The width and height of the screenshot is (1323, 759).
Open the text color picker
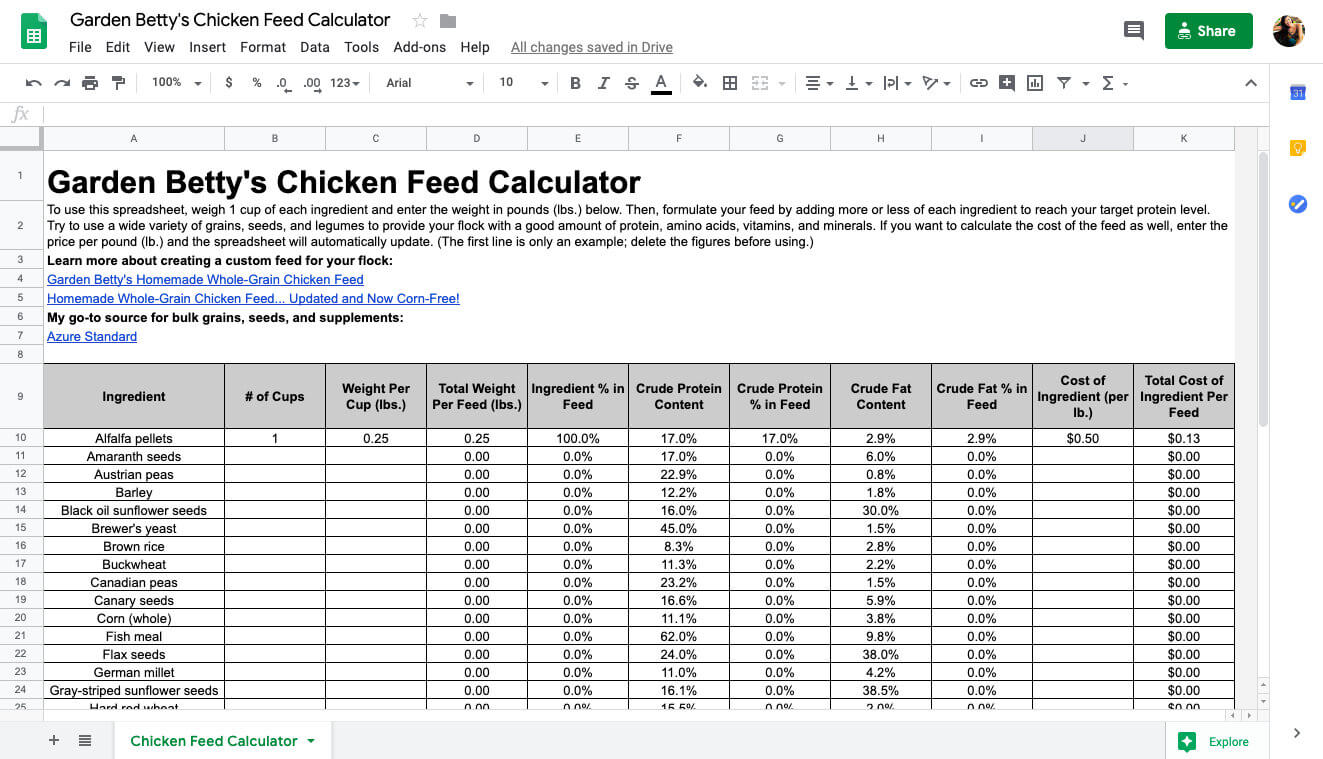point(660,83)
